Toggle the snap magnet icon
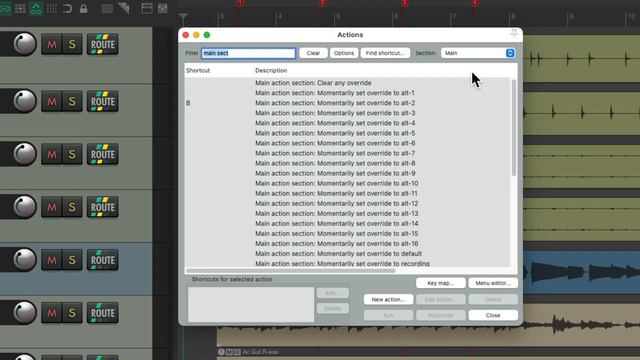Viewport: 640px width, 360px height. [x=67, y=8]
